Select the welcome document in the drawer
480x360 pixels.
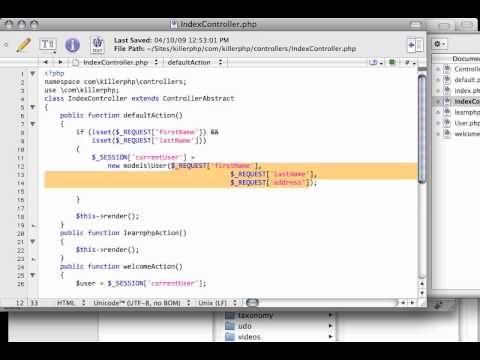coord(467,134)
